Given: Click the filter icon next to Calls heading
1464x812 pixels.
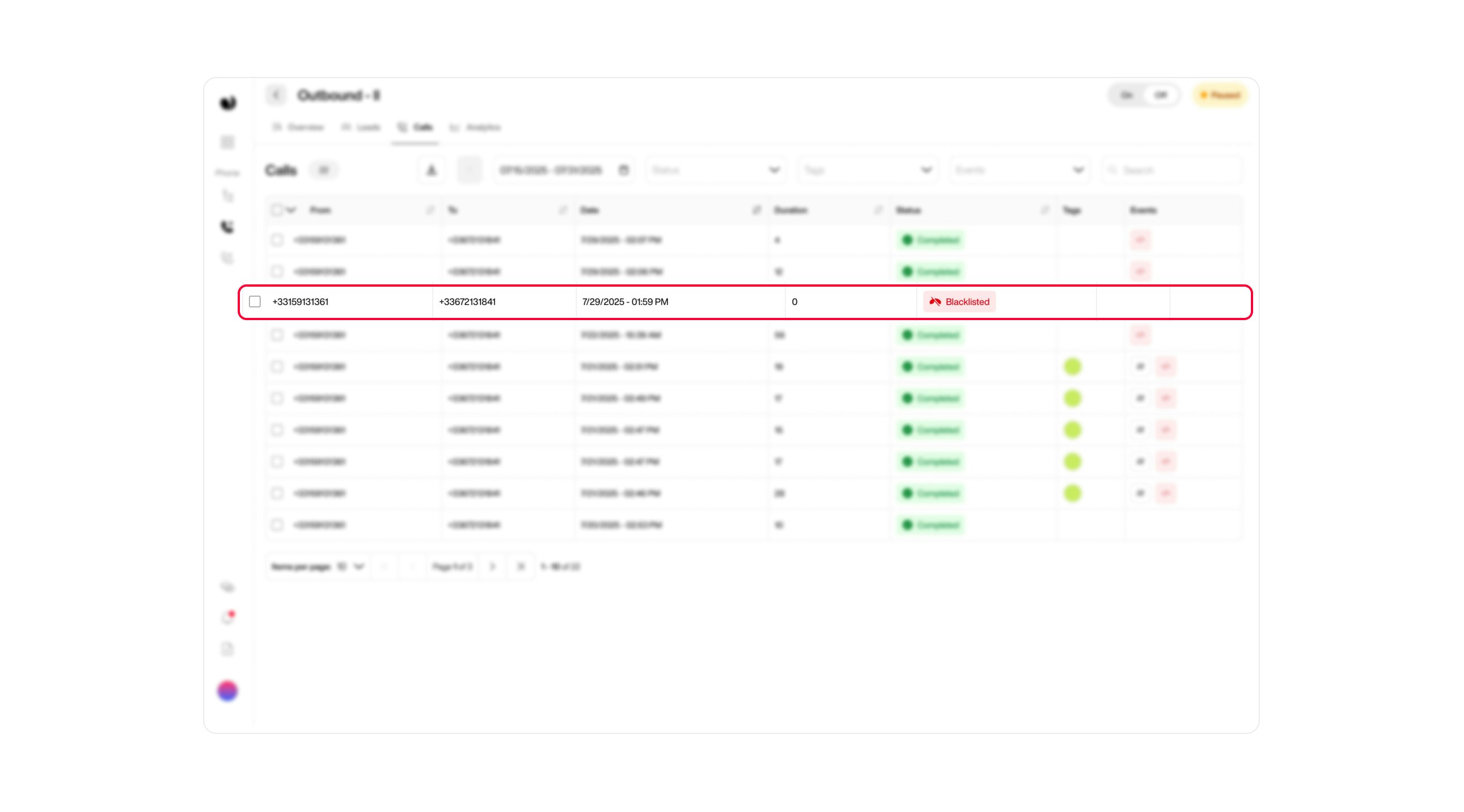Looking at the screenshot, I should [324, 170].
